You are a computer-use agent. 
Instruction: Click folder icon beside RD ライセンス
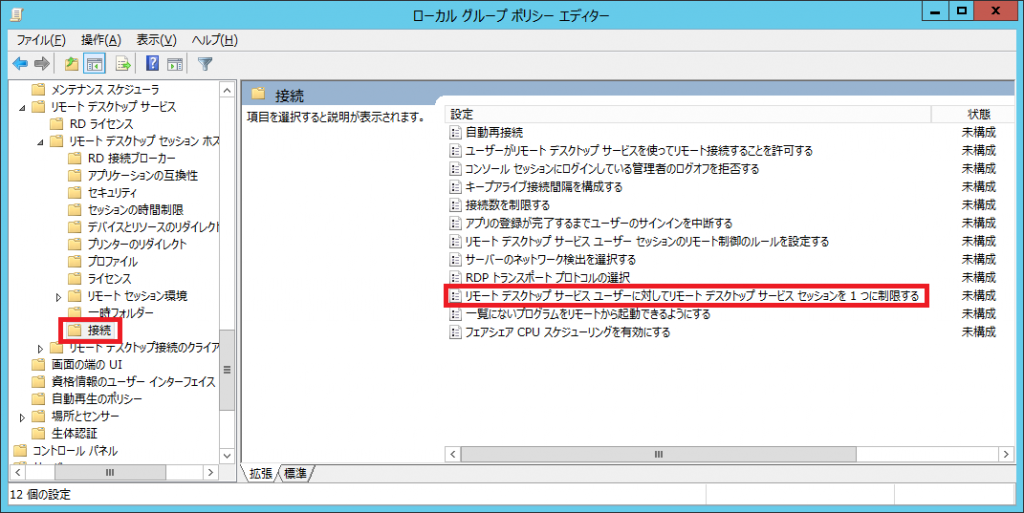[x=57, y=123]
